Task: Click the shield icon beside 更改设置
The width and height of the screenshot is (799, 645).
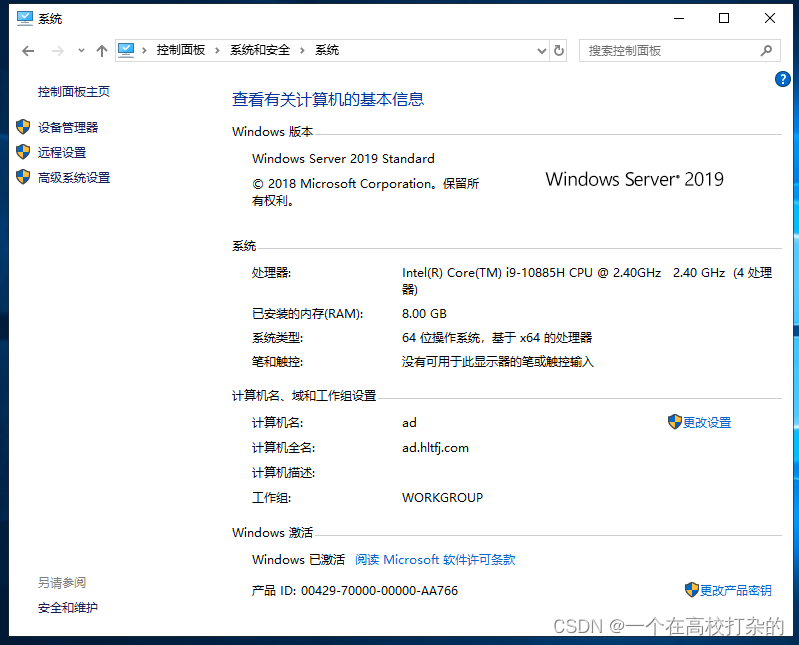Action: tap(675, 422)
